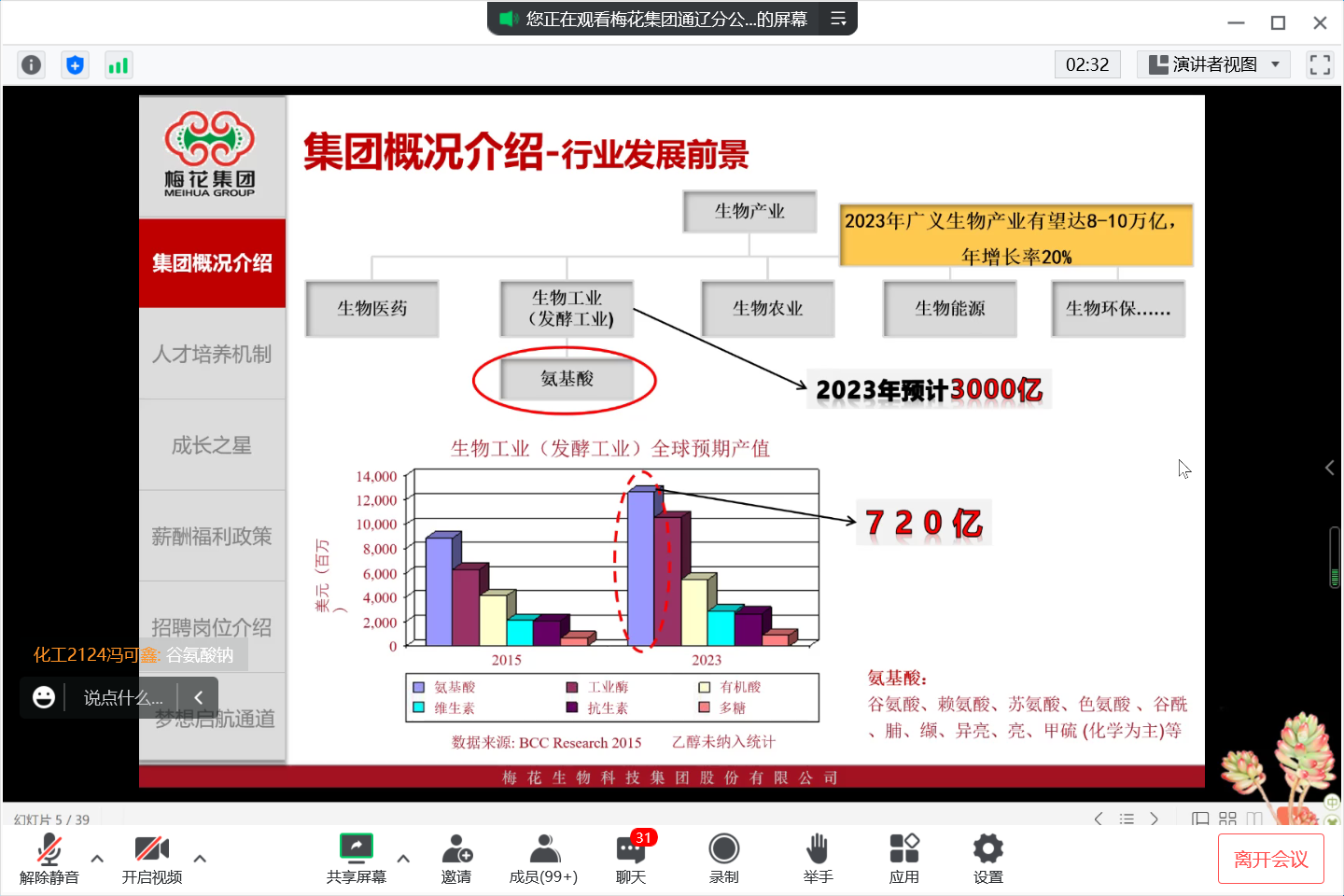Click the chat message input box
The height and width of the screenshot is (896, 1344).
tap(122, 698)
